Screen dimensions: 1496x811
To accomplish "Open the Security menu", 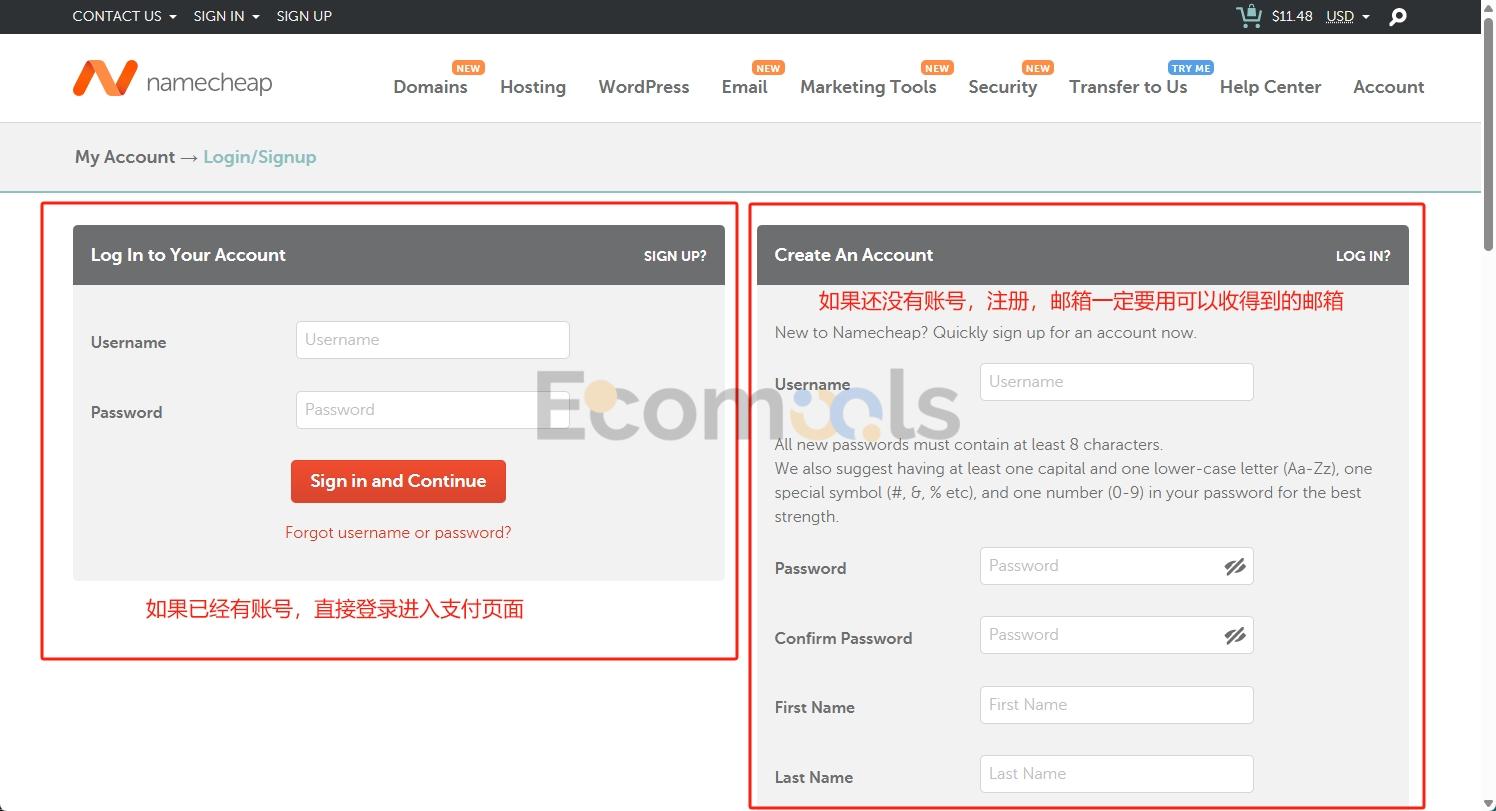I will click(1003, 87).
